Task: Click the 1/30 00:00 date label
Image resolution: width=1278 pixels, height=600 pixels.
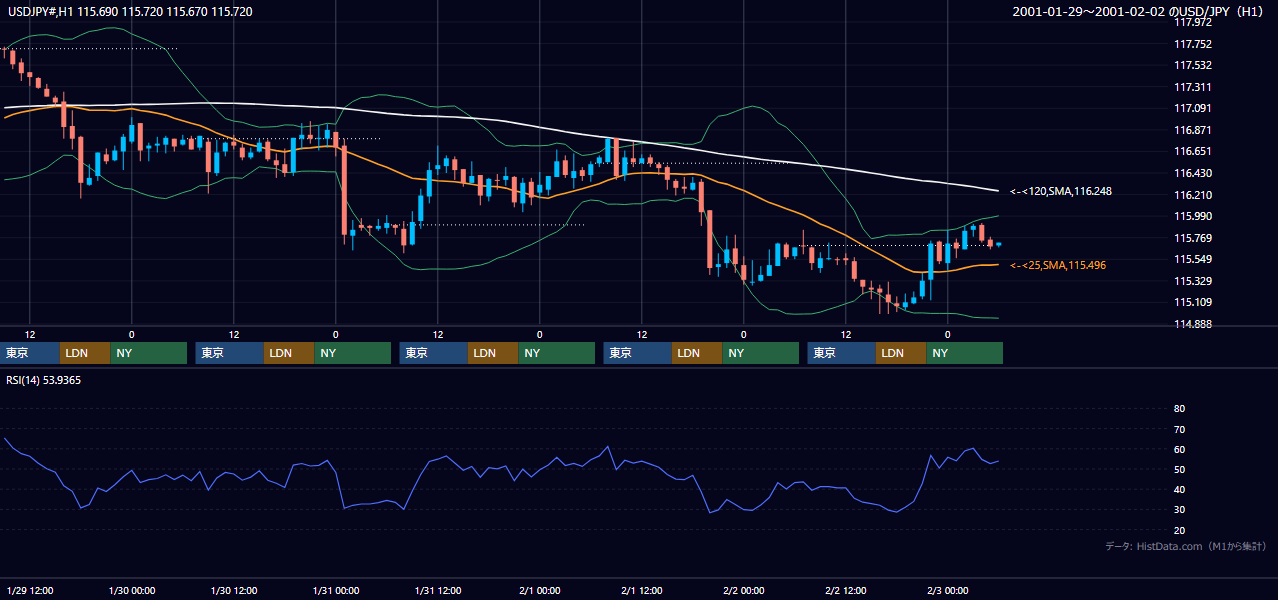Action: [x=132, y=591]
